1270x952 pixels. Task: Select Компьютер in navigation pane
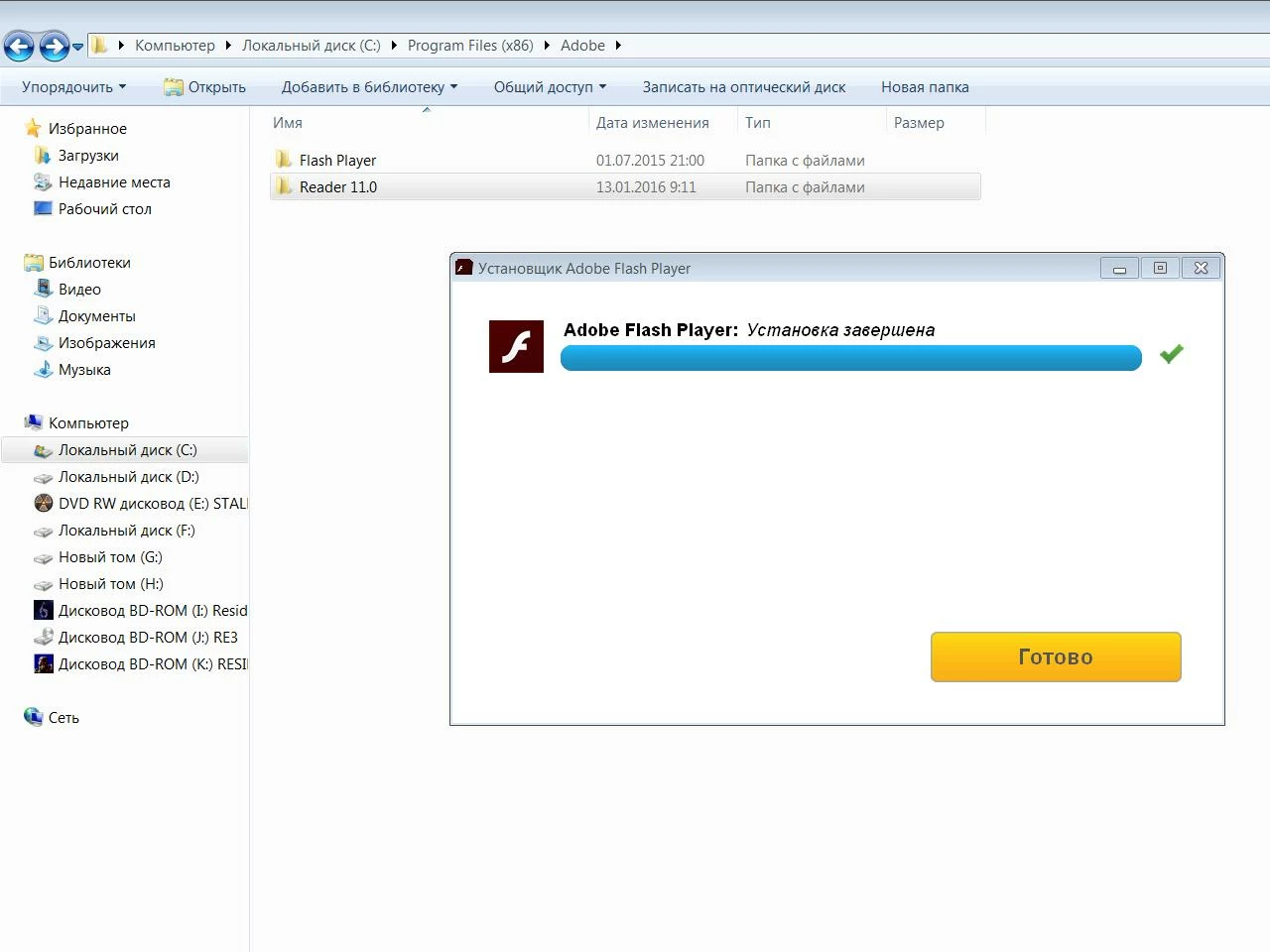pyautogui.click(x=88, y=423)
